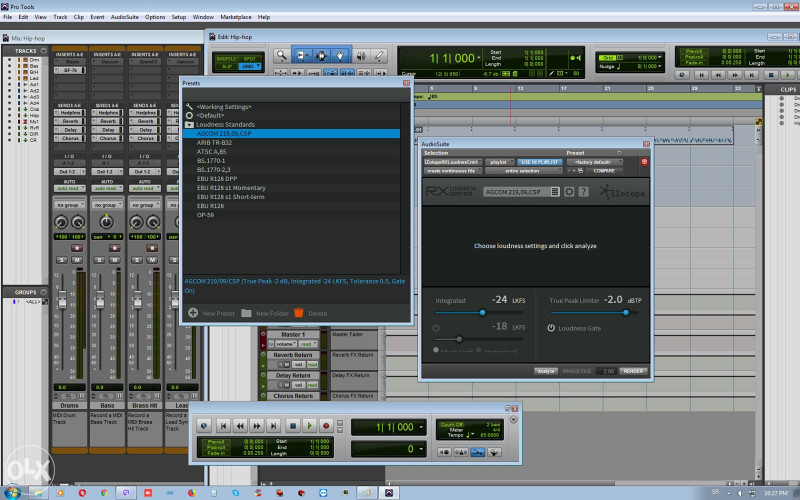Click Go to End in floating transport
Screen dimensions: 800x500
click(x=273, y=426)
